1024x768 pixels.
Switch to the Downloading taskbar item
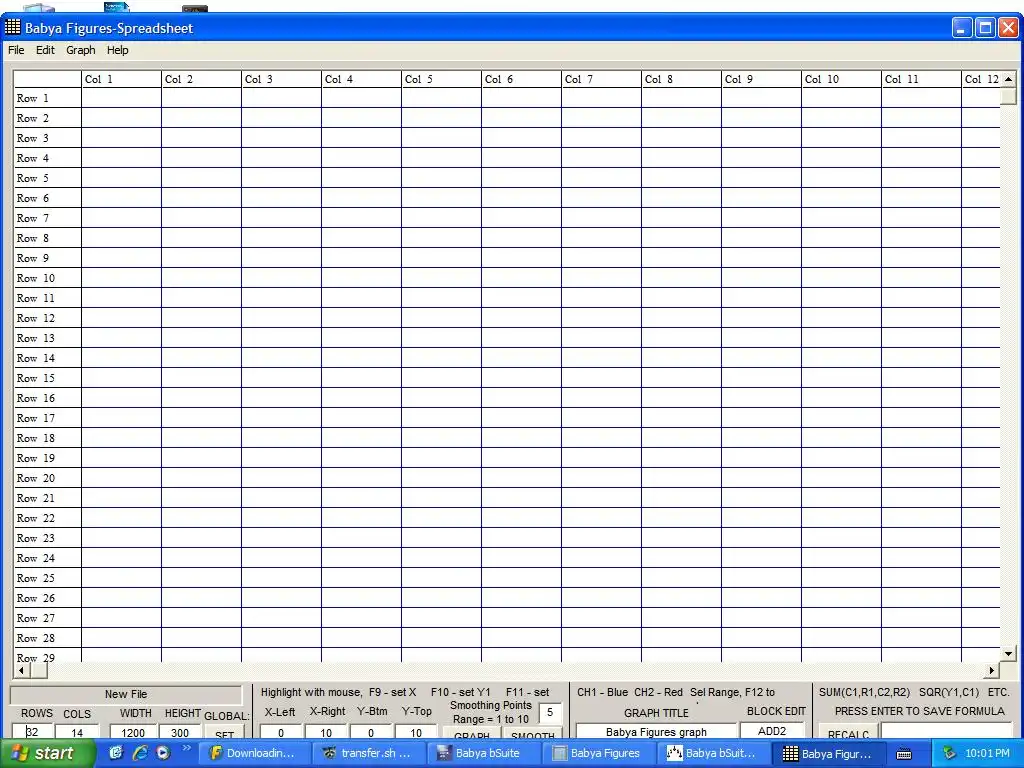253,753
